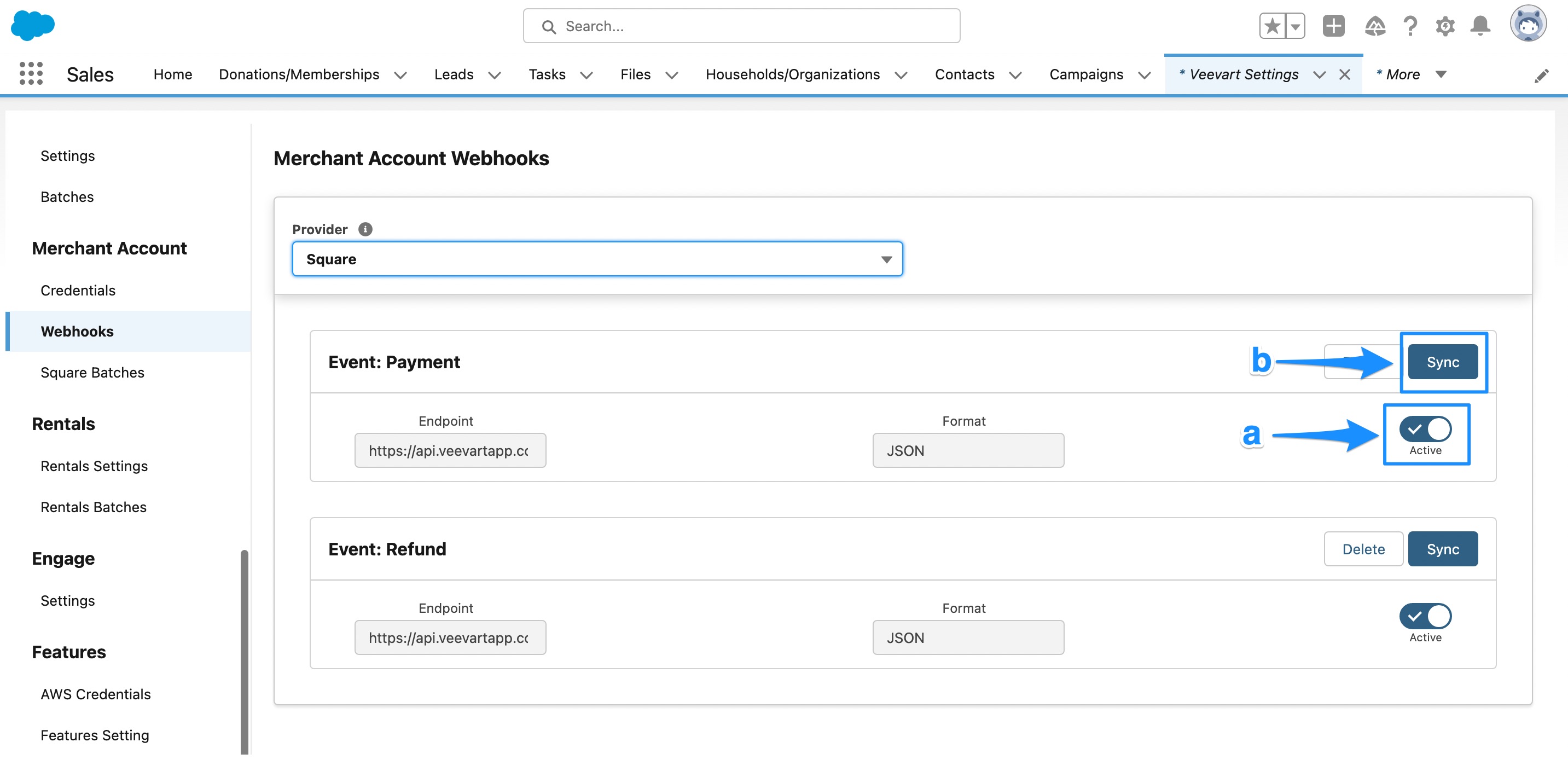Open the Trailhead guidance icon
Screen dimensions: 1568x777
point(1375,26)
